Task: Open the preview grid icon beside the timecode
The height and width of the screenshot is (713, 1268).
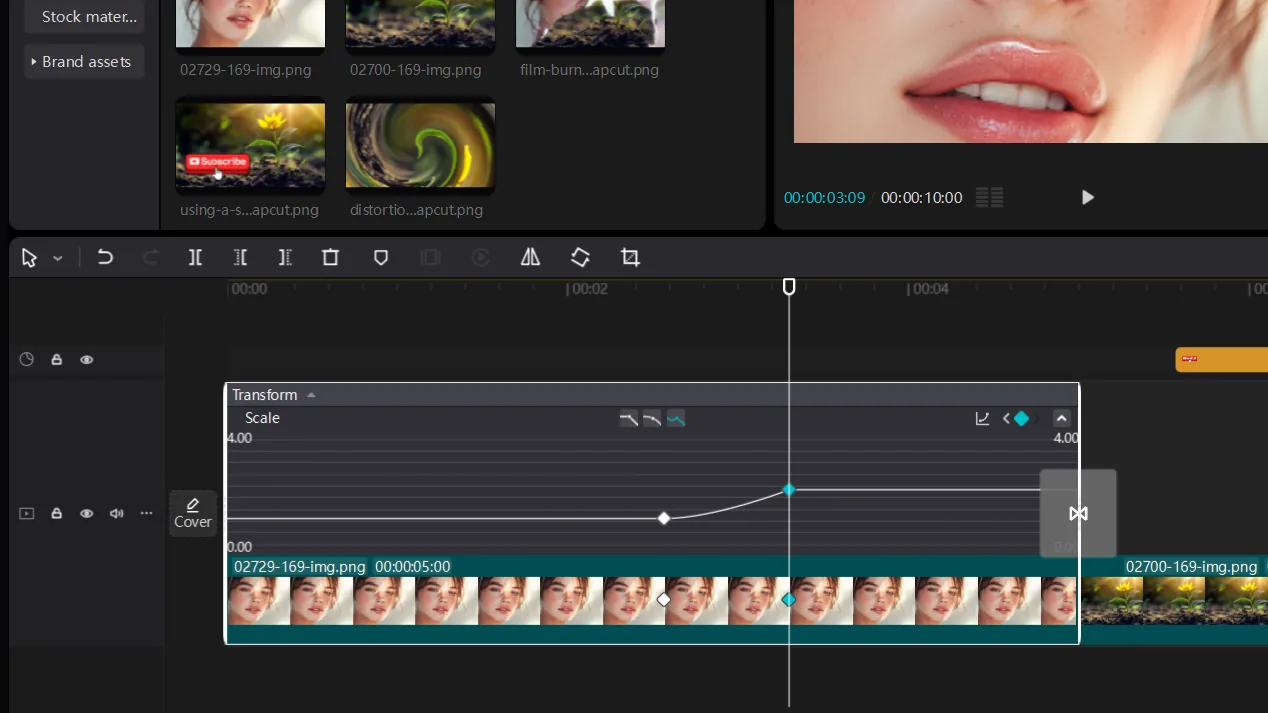Action: (x=989, y=198)
